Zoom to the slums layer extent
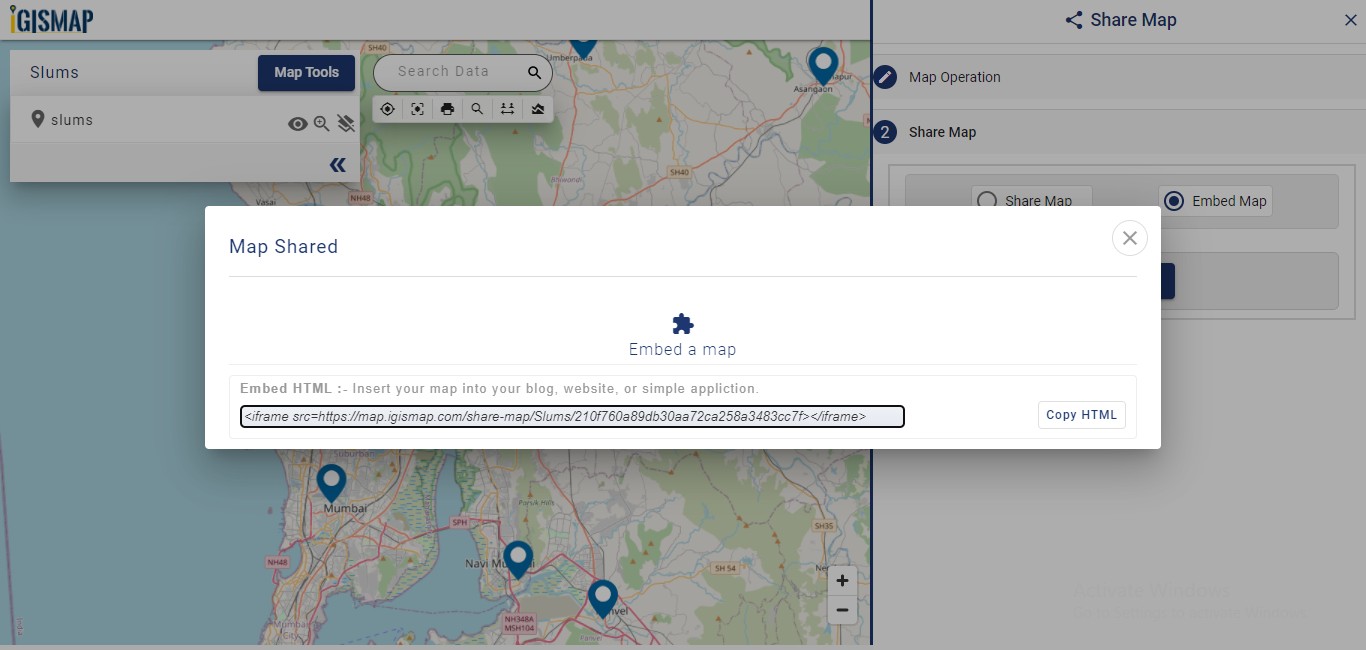The height and width of the screenshot is (650, 1366). [321, 123]
